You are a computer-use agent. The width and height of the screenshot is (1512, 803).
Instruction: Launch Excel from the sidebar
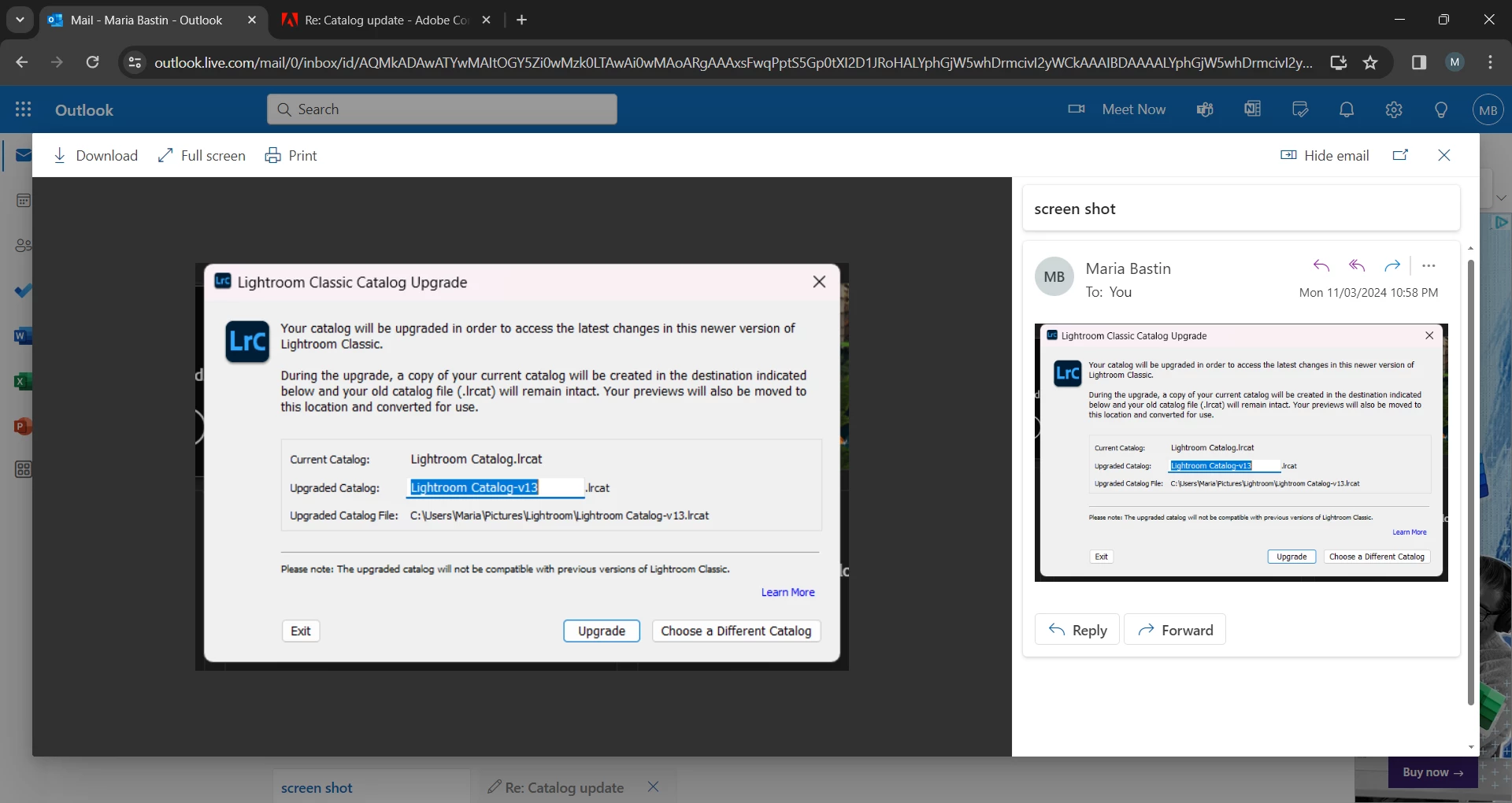pyautogui.click(x=24, y=381)
